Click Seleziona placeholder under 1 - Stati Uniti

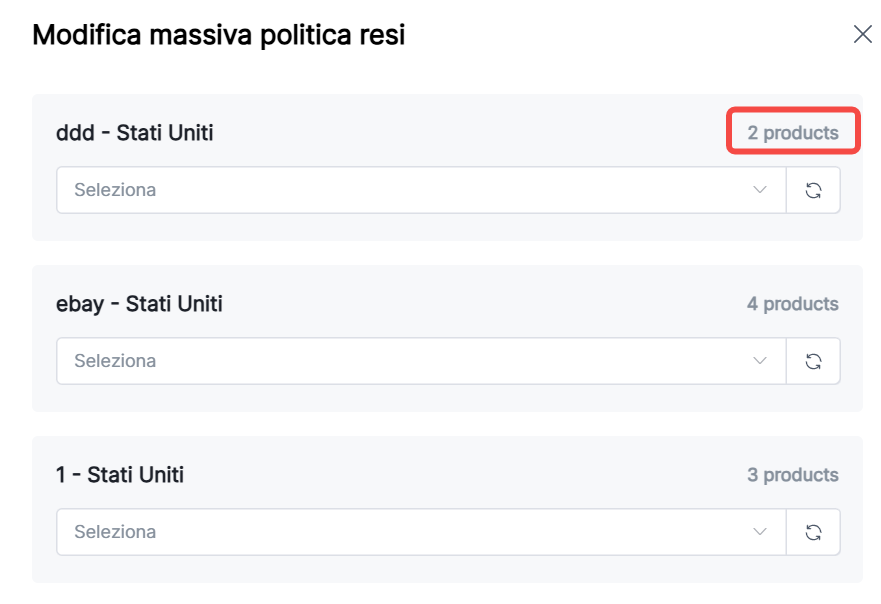[115, 532]
